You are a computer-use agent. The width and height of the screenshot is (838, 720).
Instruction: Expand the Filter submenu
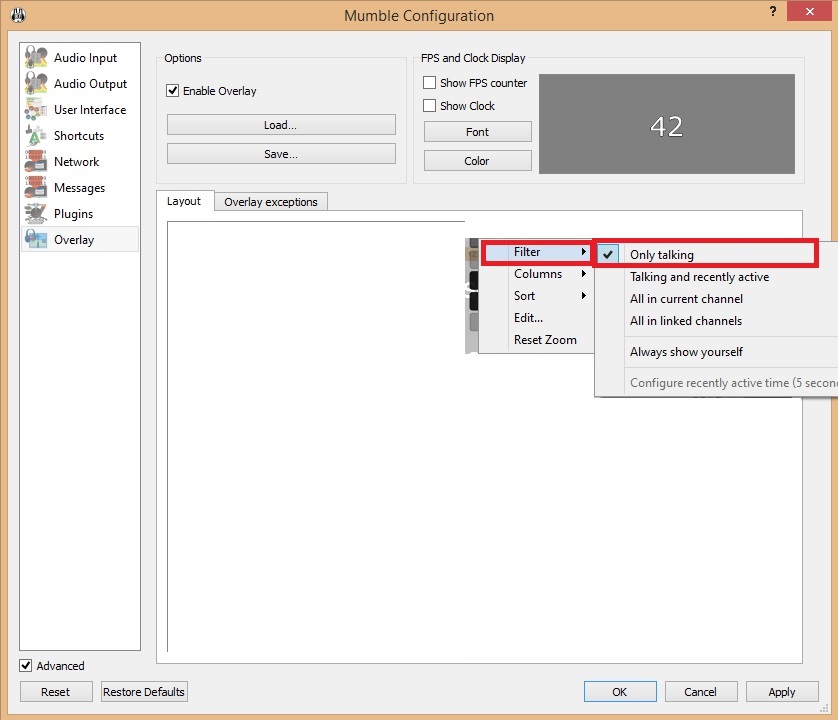[x=536, y=252]
